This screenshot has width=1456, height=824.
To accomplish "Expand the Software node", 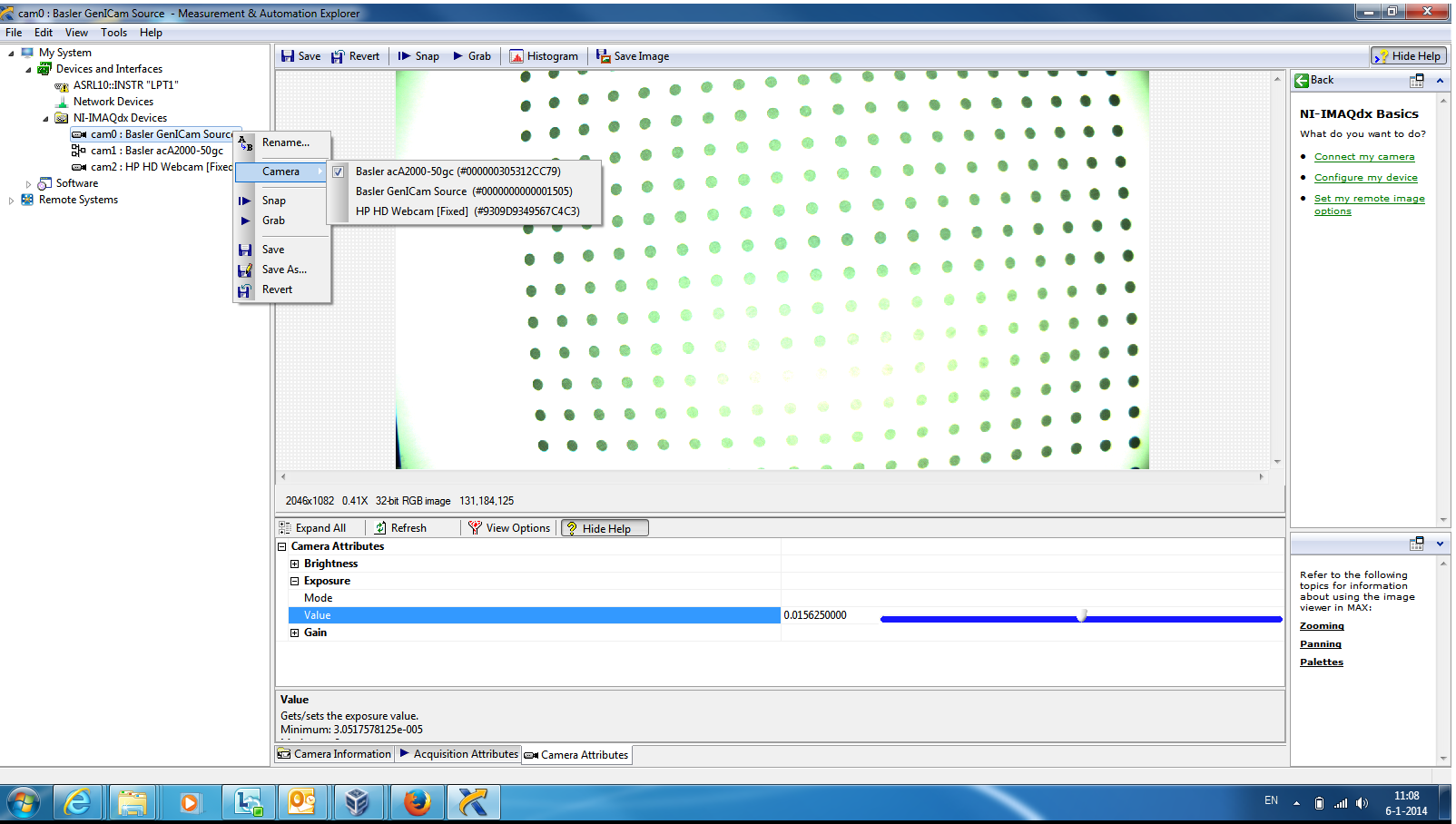I will [x=28, y=183].
